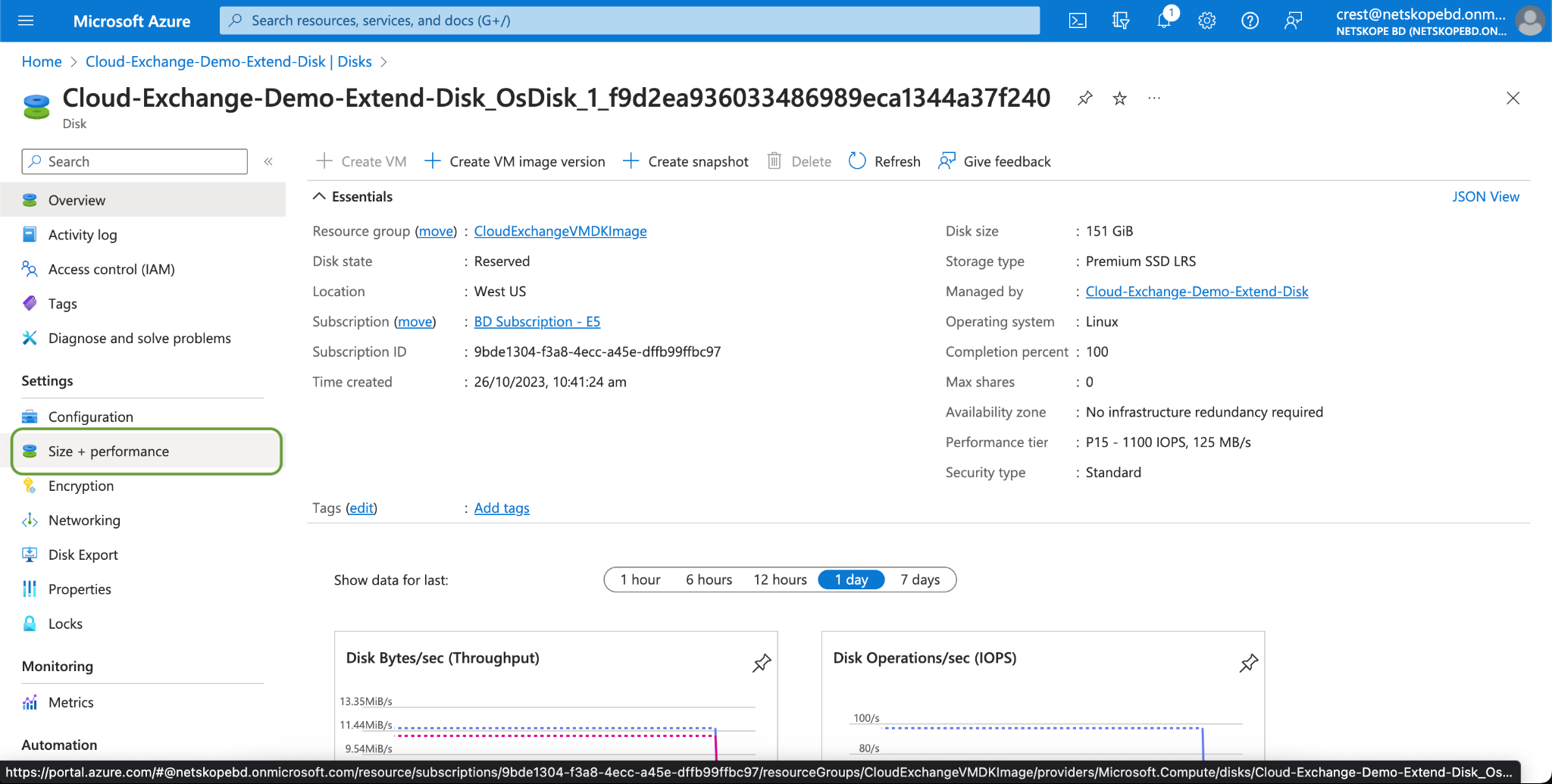Screen dimensions: 1552x784
Task: Open JSON View
Action: point(1485,196)
